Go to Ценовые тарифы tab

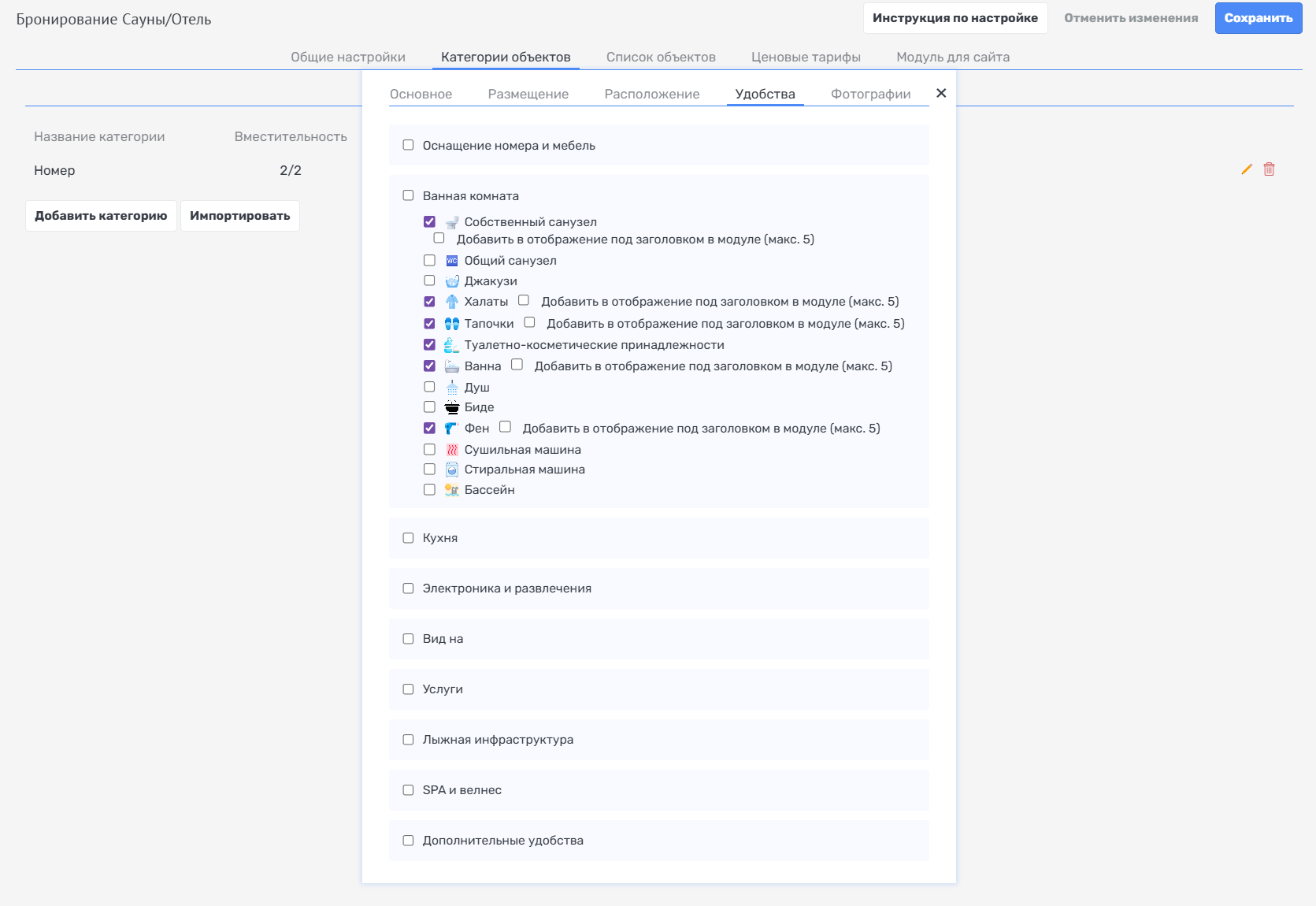coord(806,58)
